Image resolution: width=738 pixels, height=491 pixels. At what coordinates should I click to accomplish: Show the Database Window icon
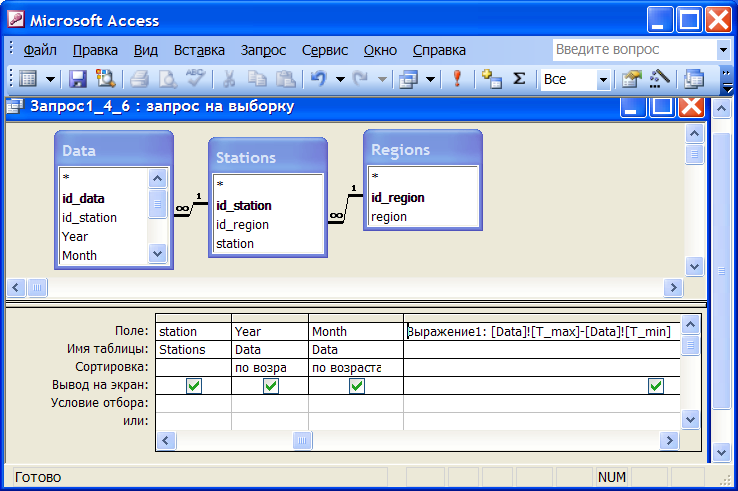pyautogui.click(x=694, y=79)
